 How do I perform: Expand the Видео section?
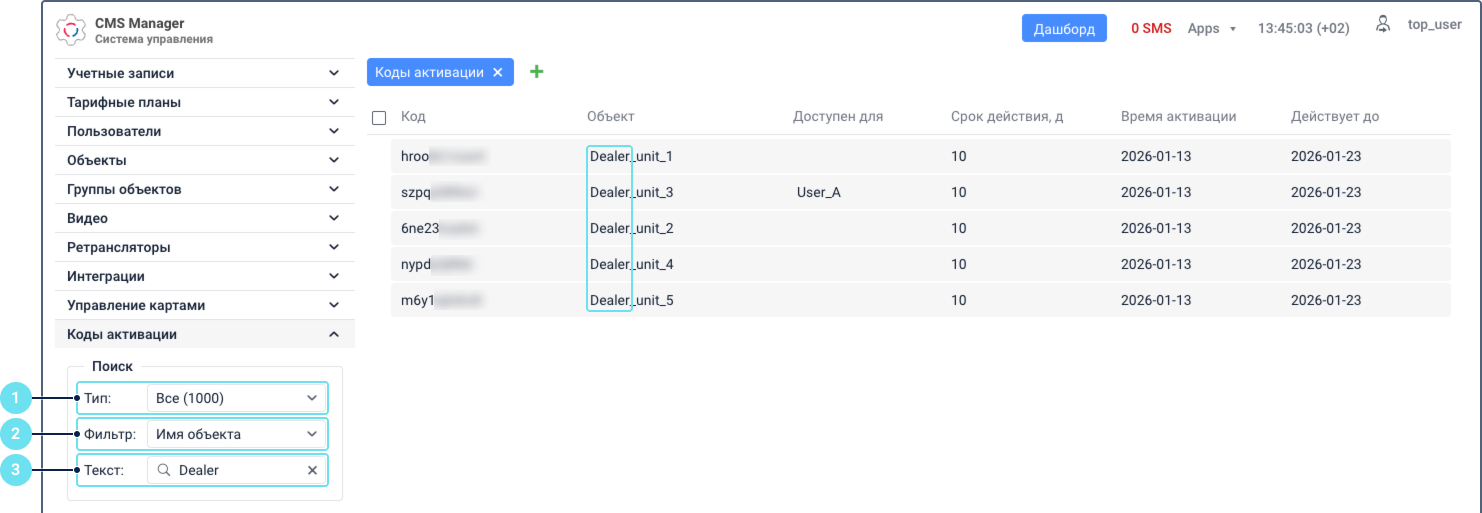(x=204, y=218)
